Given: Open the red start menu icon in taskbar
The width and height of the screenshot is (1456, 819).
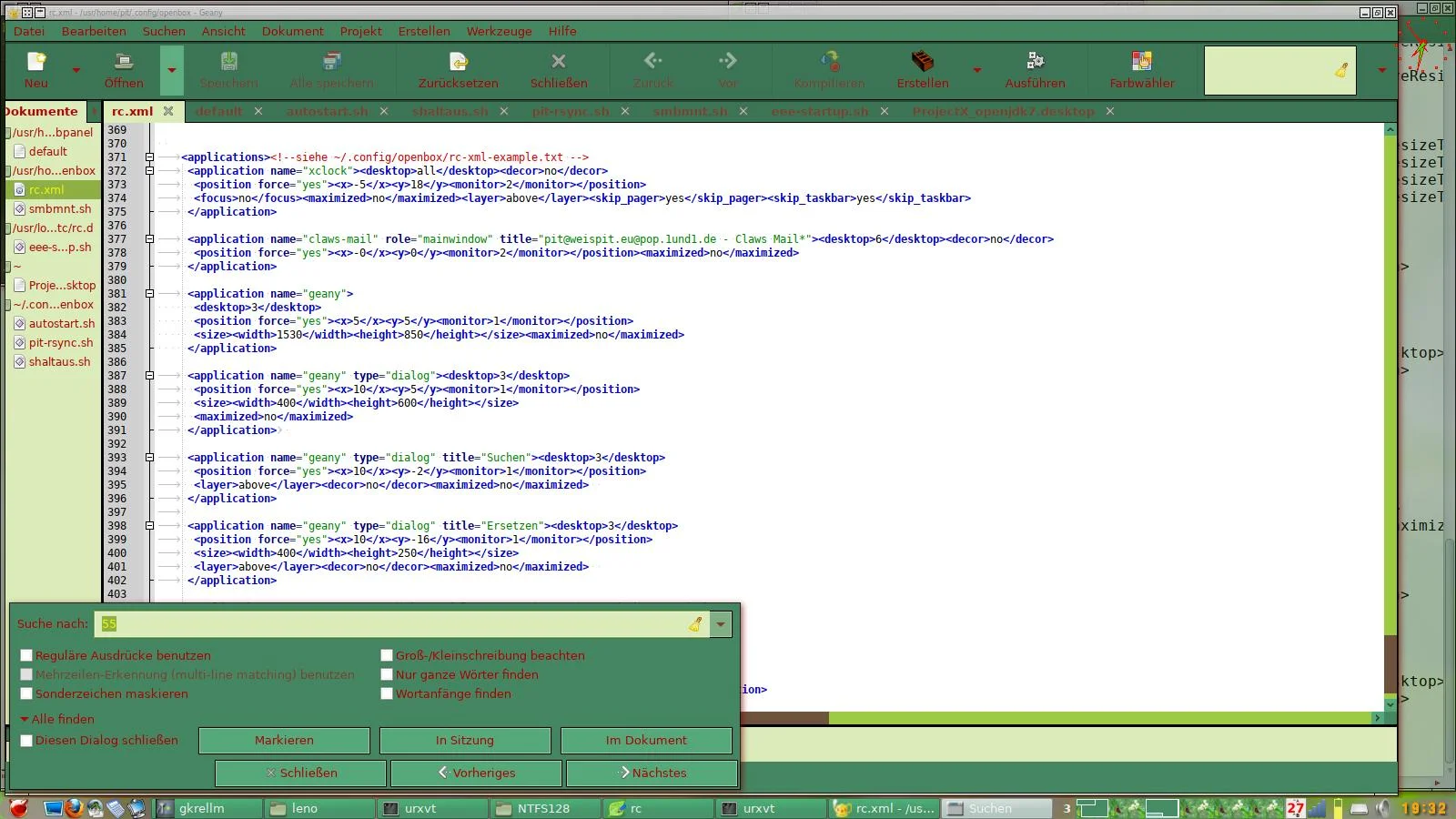Looking at the screenshot, I should [18, 807].
